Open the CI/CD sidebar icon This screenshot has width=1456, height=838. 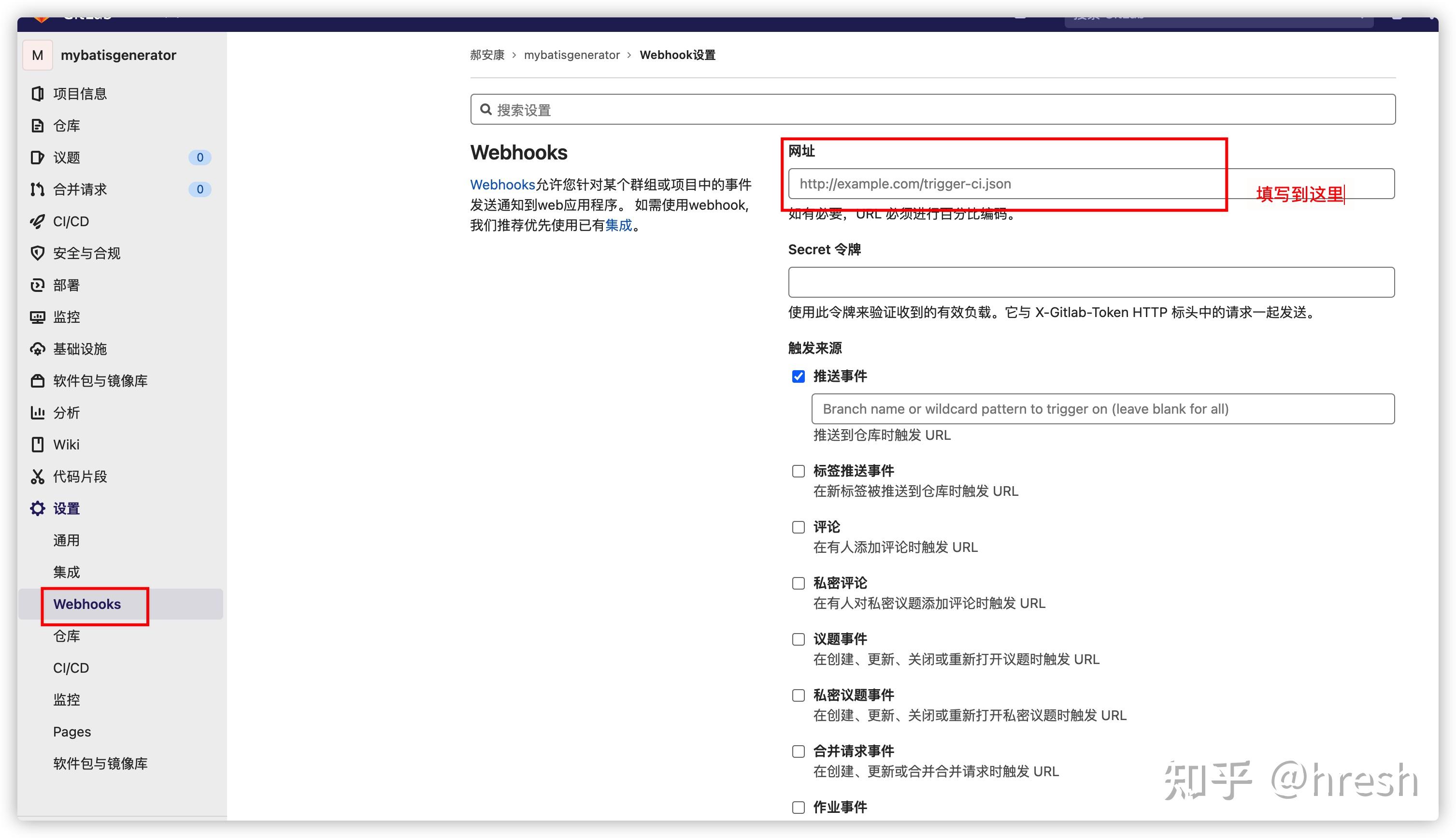click(37, 221)
